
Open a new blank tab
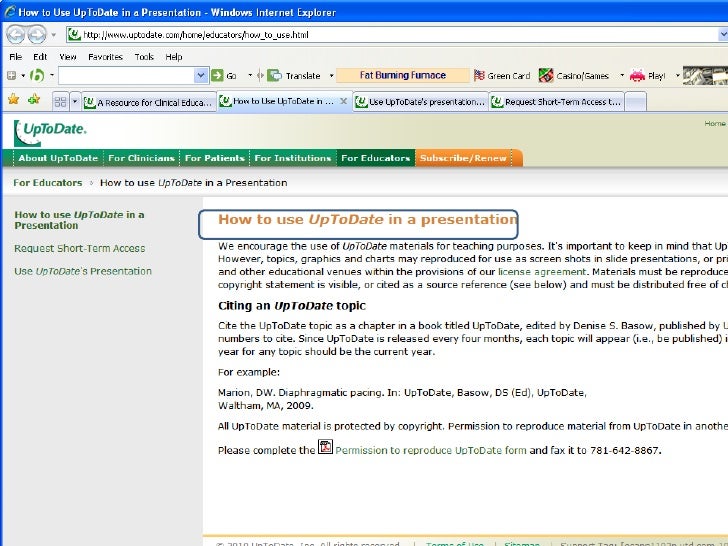pyautogui.click(x=636, y=102)
